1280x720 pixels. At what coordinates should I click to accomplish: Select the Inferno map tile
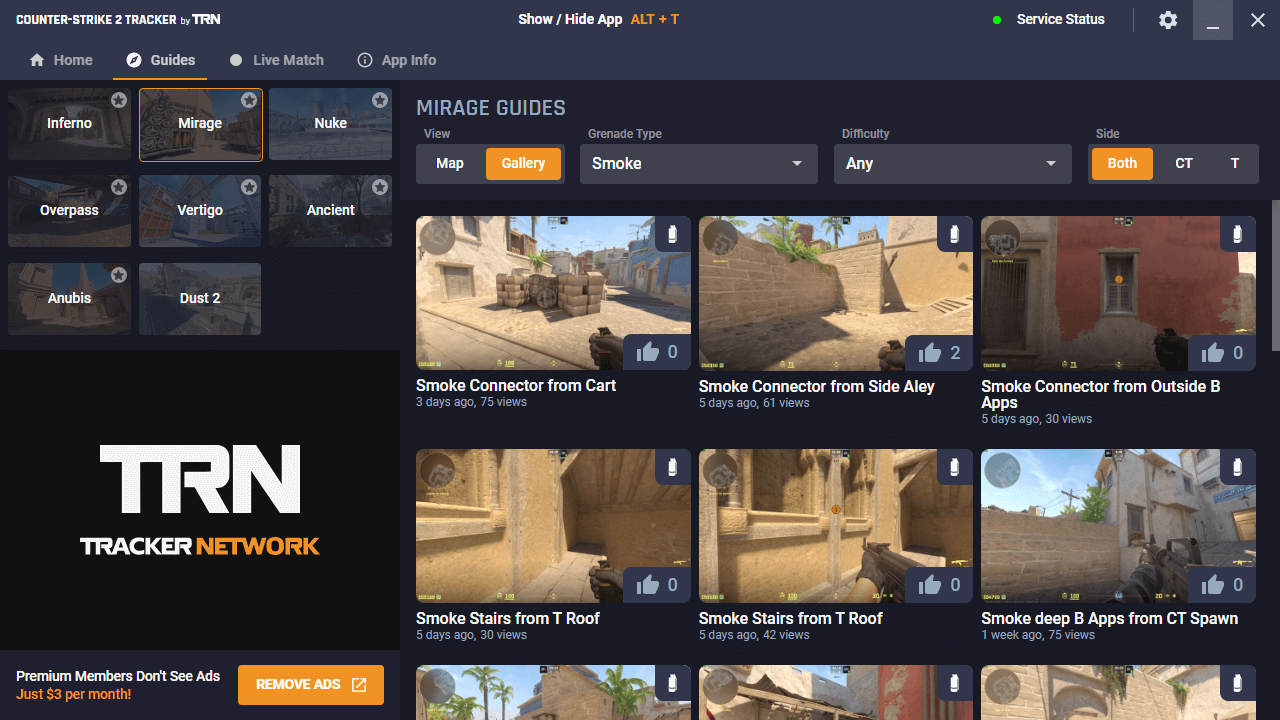click(69, 124)
